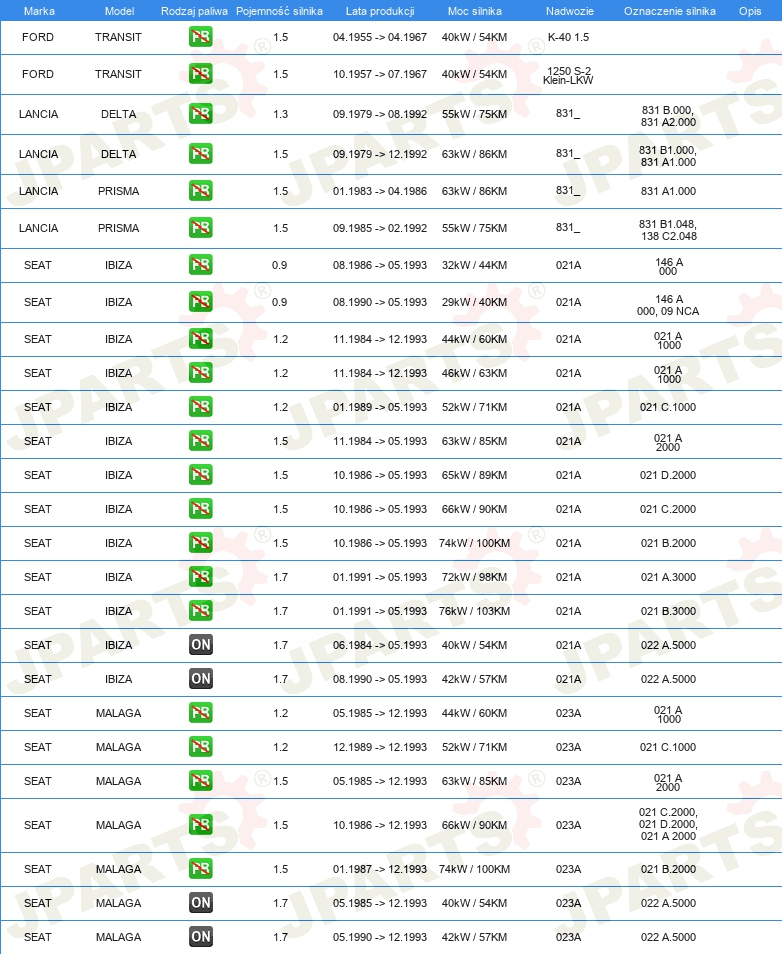Select the 'K-40 1.5' body cell

pos(568,37)
